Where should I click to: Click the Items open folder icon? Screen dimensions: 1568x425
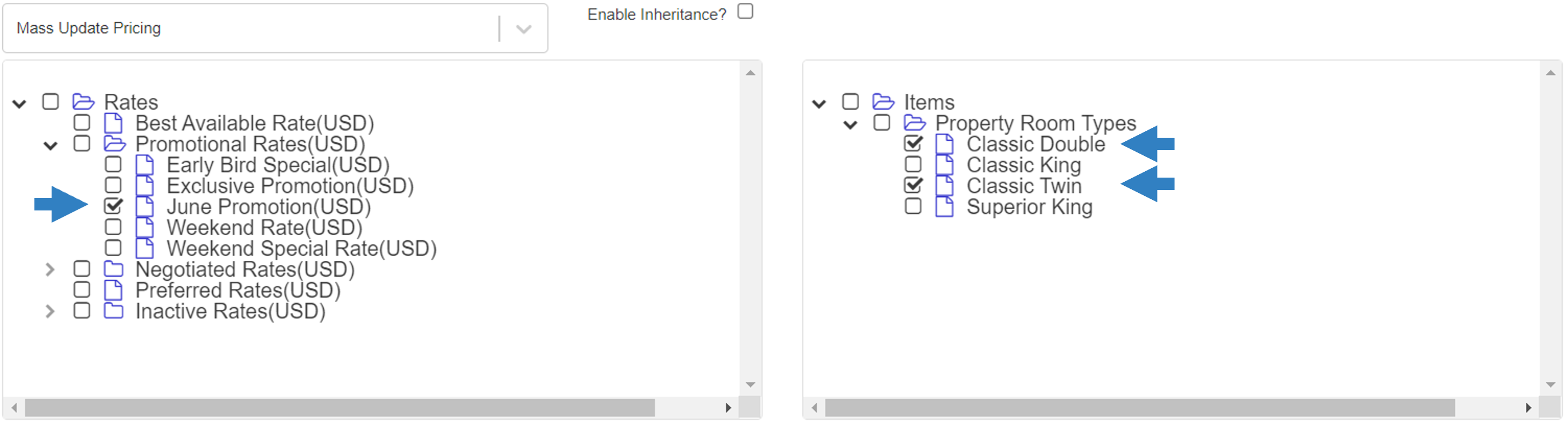click(883, 101)
